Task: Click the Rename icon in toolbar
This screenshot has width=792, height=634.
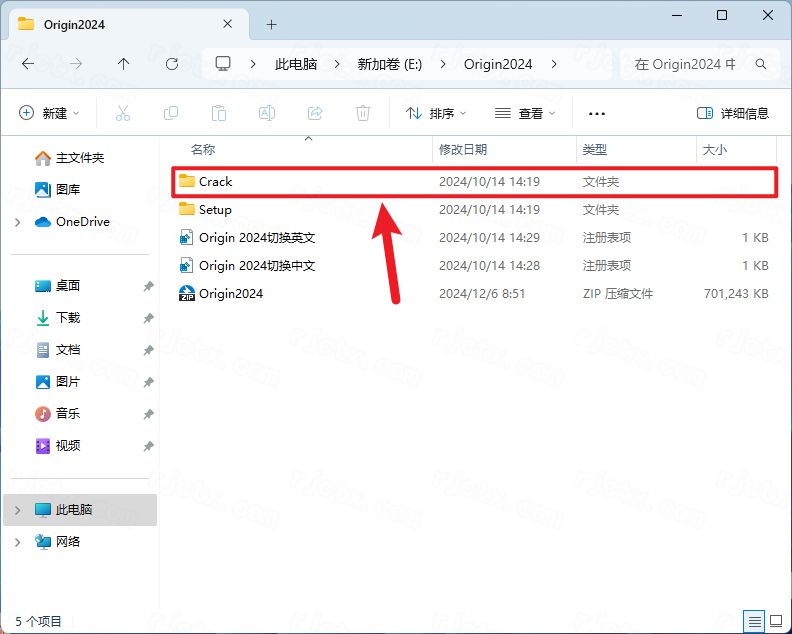Action: tap(267, 114)
